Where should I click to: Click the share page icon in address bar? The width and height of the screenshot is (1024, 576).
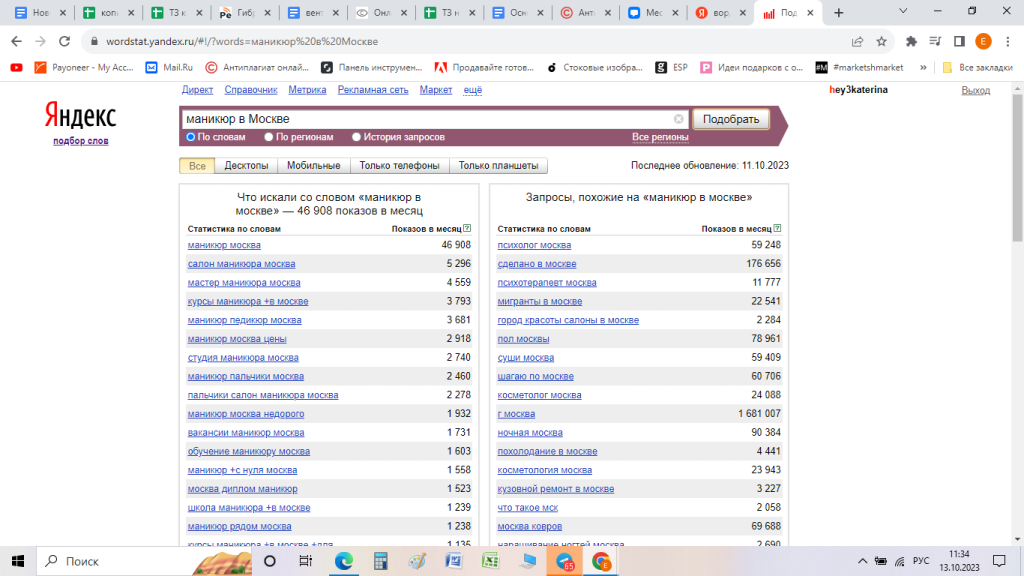point(857,41)
